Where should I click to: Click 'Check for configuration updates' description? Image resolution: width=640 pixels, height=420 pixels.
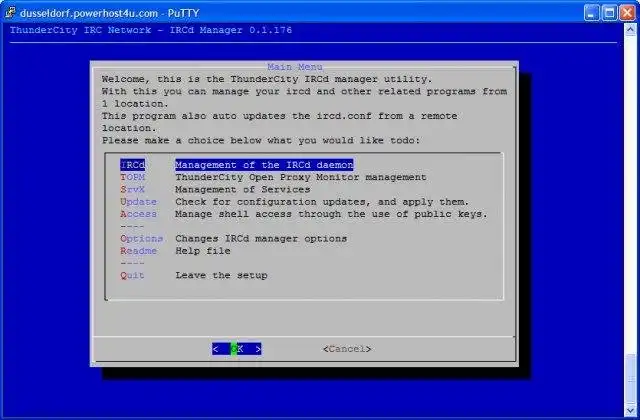coord(322,202)
